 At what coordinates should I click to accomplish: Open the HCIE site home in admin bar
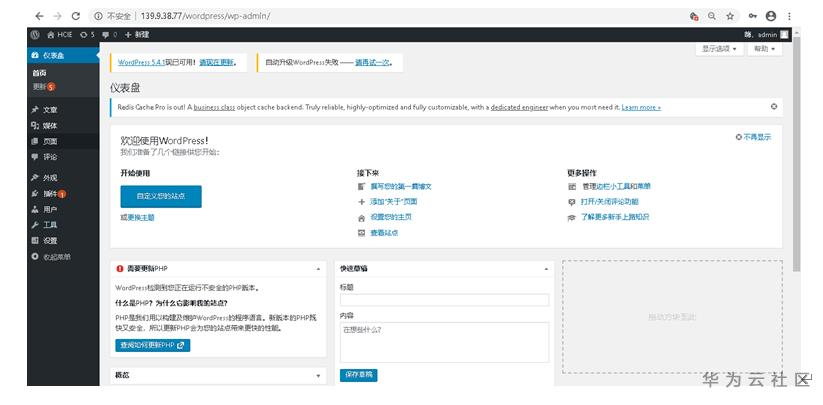click(59, 35)
